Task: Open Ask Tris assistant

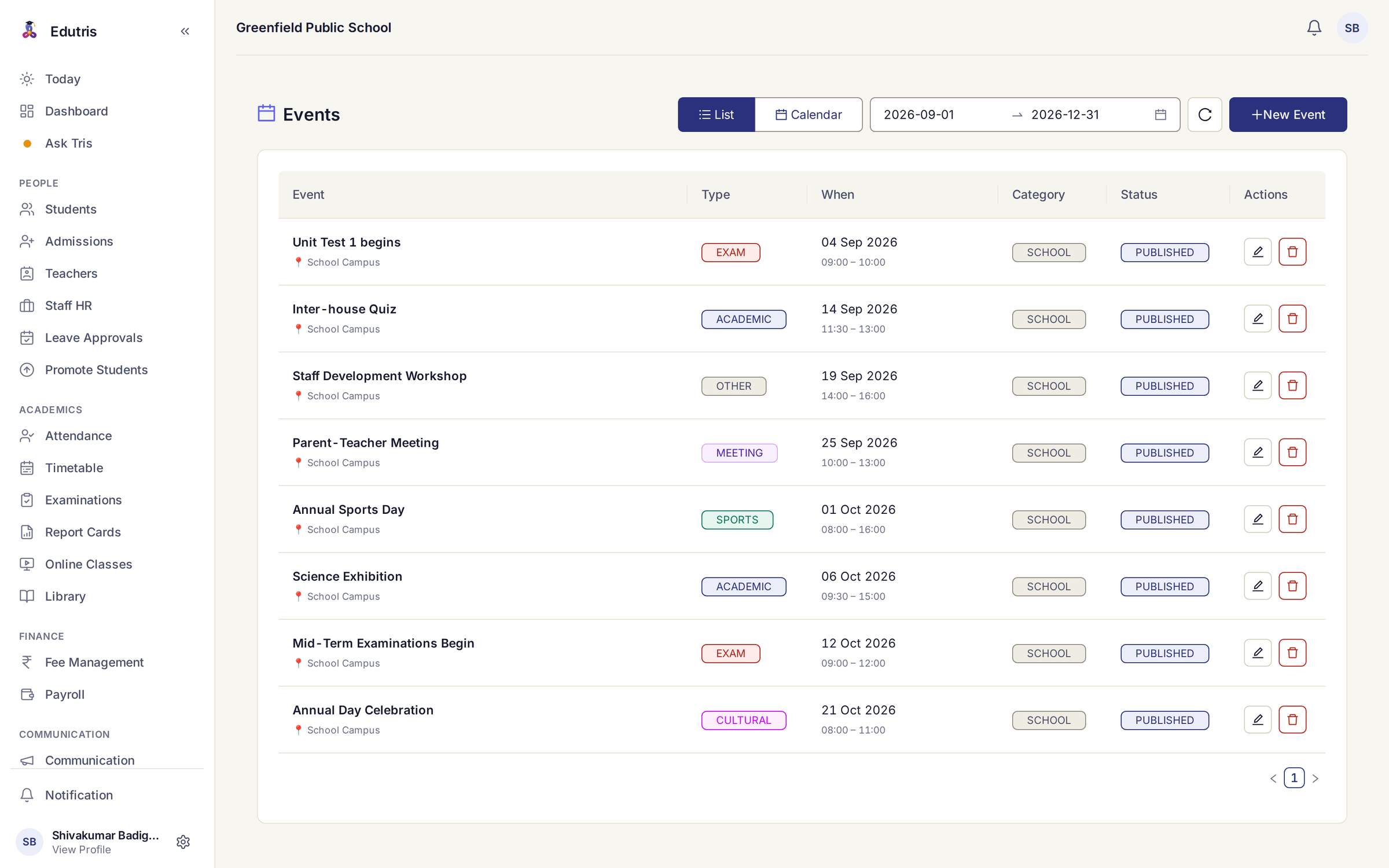Action: (x=69, y=143)
